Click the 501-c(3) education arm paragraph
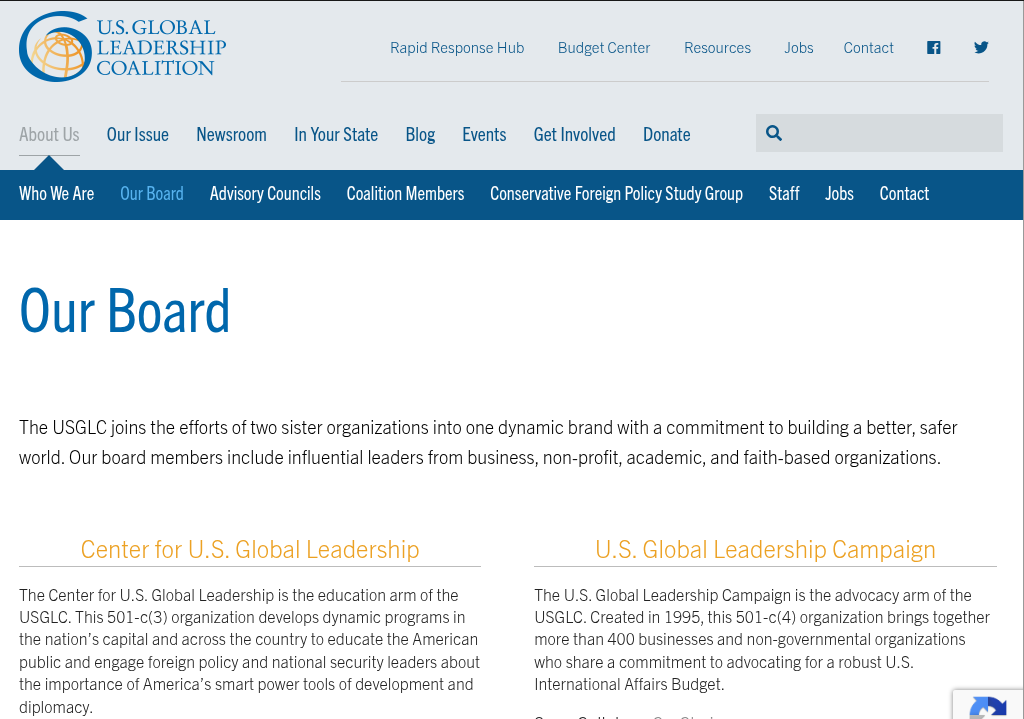1024x719 pixels. 249,650
